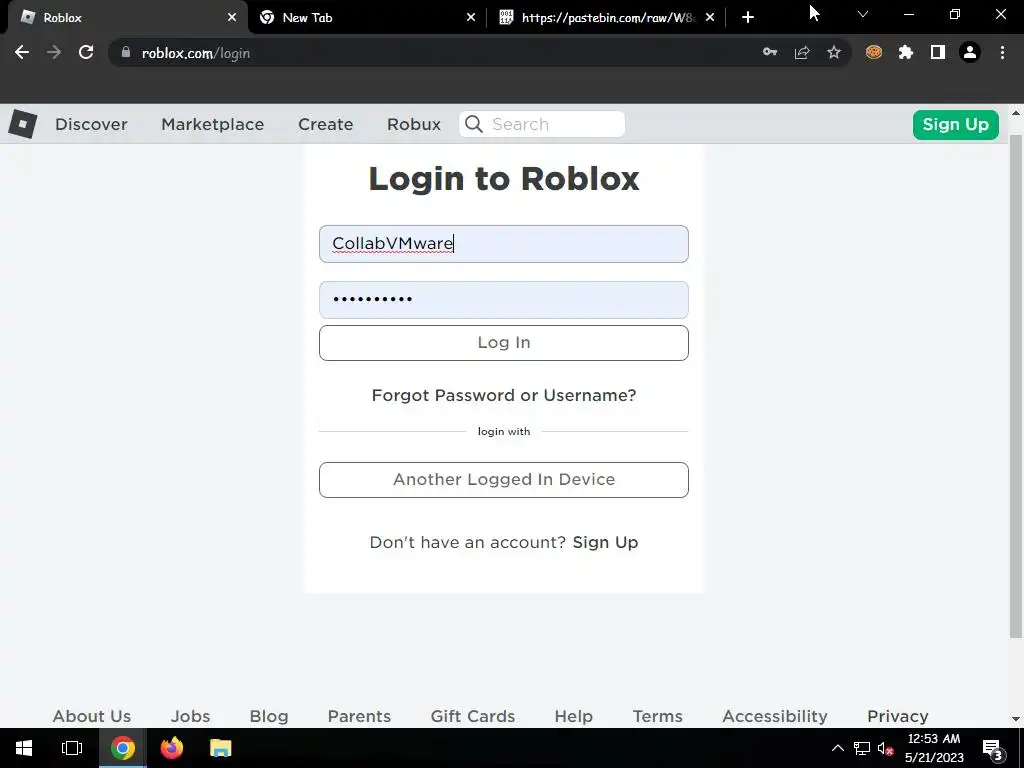Open Privacy footer link
Viewport: 1024px width, 768px height.
pos(897,716)
